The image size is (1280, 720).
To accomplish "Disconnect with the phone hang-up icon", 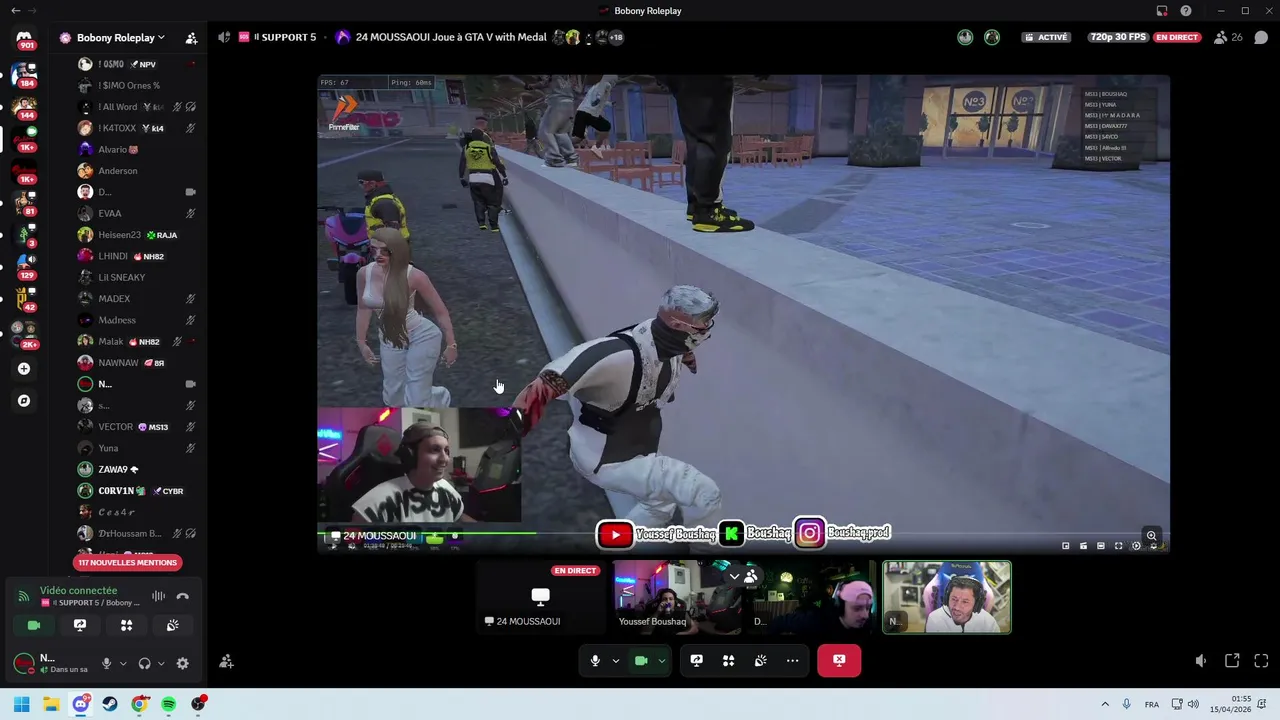I will [x=182, y=596].
